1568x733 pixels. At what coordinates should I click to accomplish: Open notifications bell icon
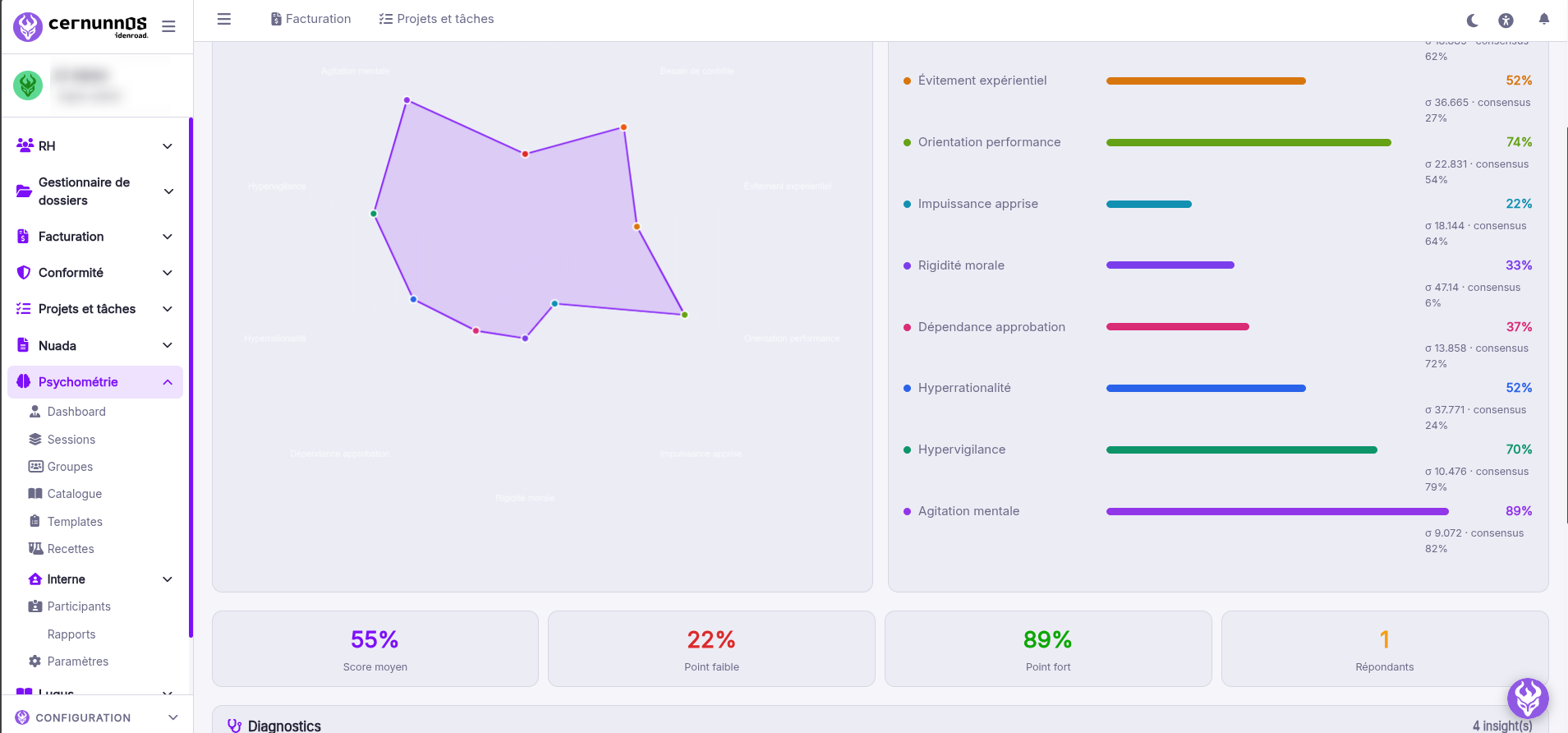click(1544, 19)
